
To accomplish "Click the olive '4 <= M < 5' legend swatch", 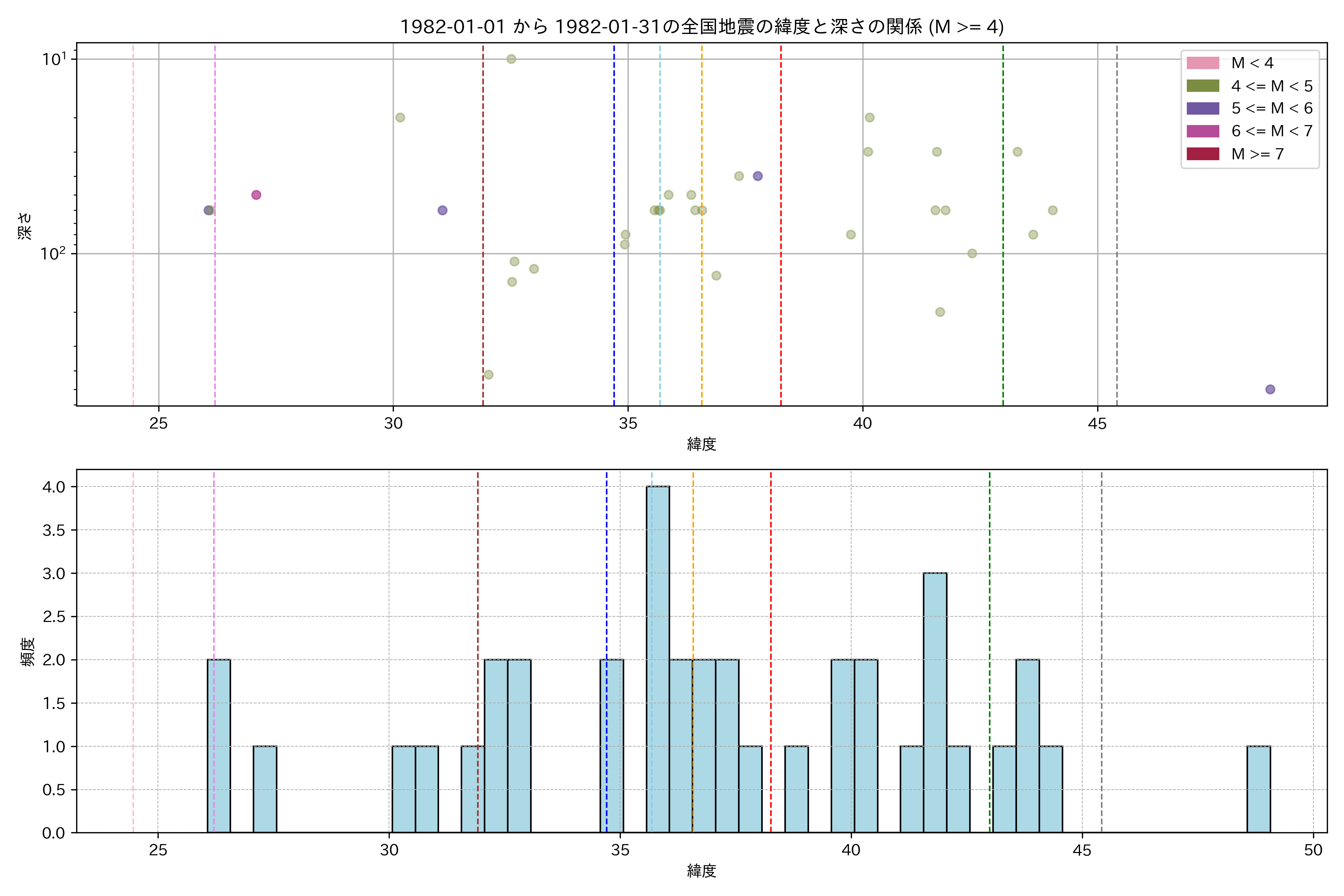I will (x=1202, y=86).
